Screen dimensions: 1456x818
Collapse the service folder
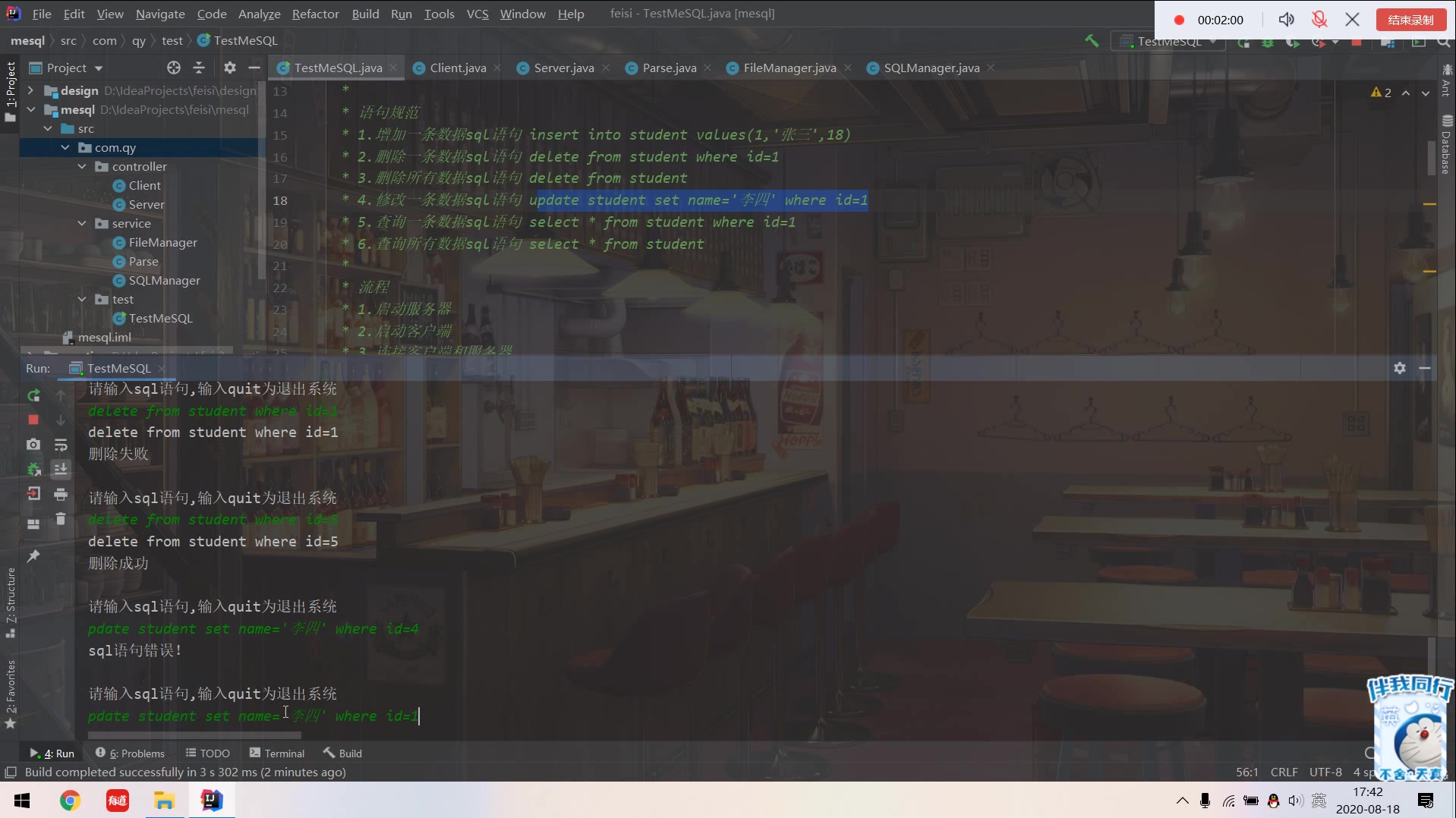tap(81, 223)
